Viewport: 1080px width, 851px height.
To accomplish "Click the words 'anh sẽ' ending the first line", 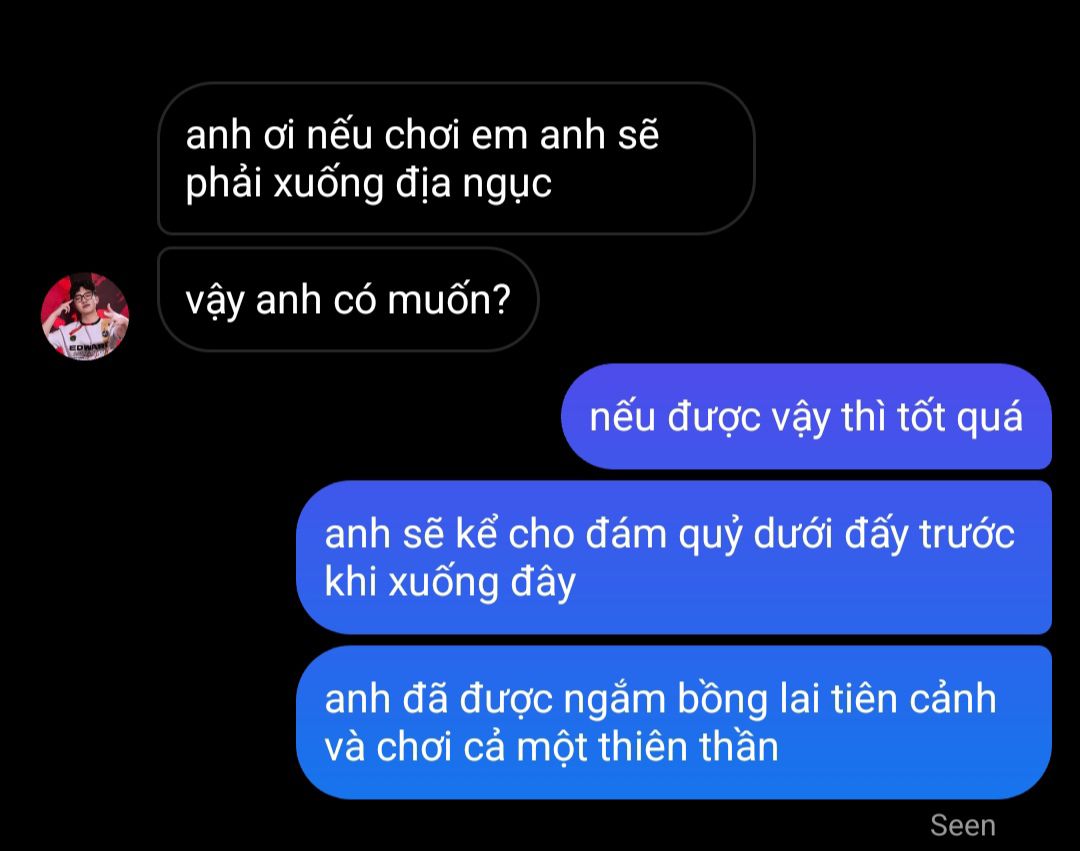I will 599,134.
